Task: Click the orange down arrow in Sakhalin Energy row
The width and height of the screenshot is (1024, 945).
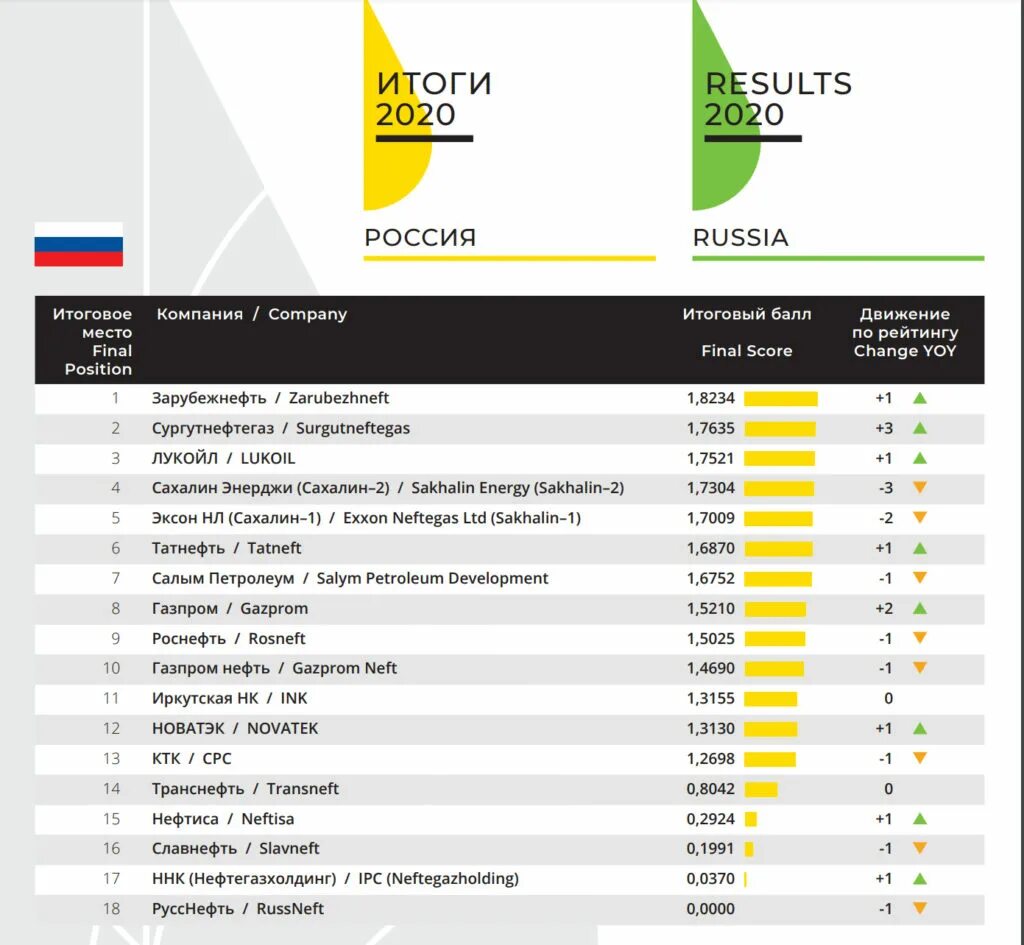Action: (x=920, y=487)
